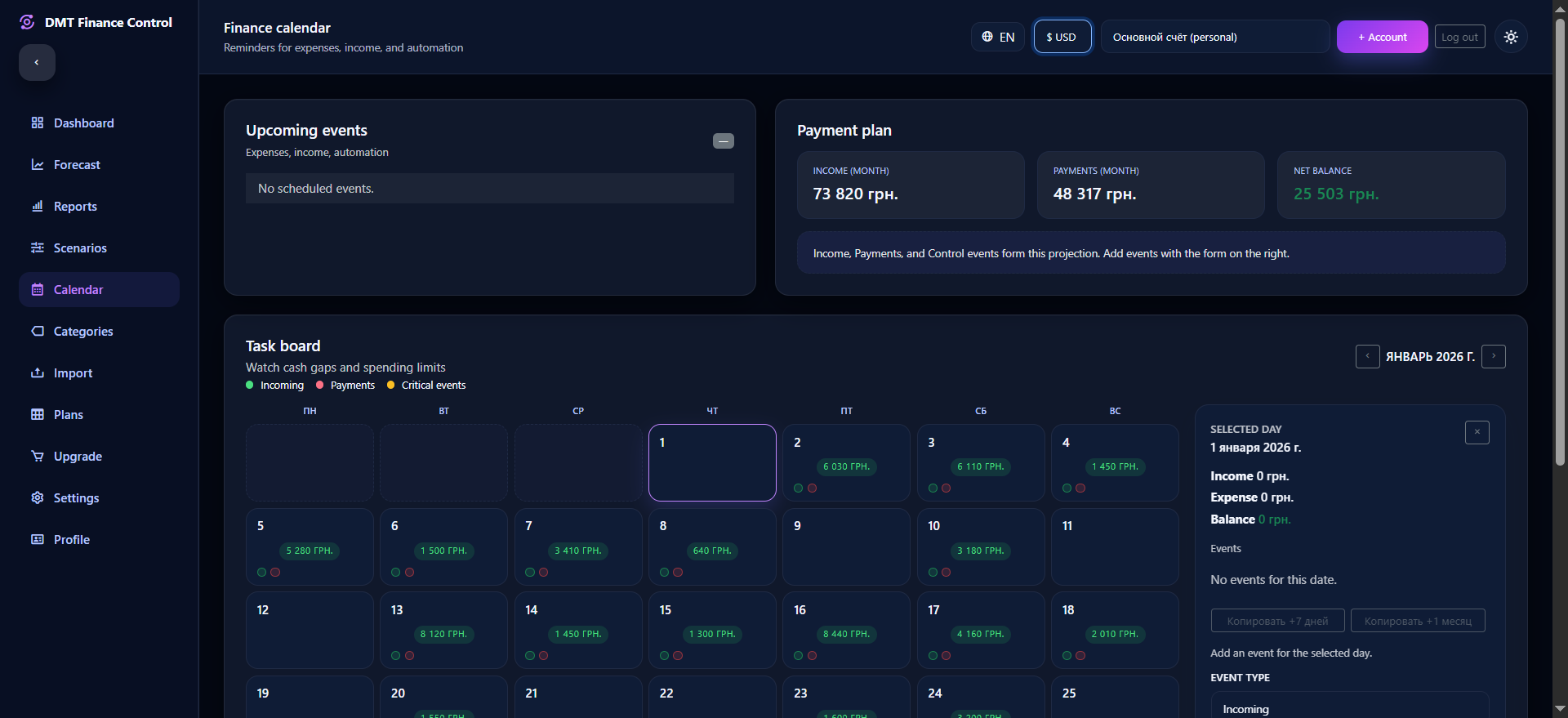Click the 3 410 грн. badge on day 7
This screenshot has height=718, width=1568.
point(578,551)
